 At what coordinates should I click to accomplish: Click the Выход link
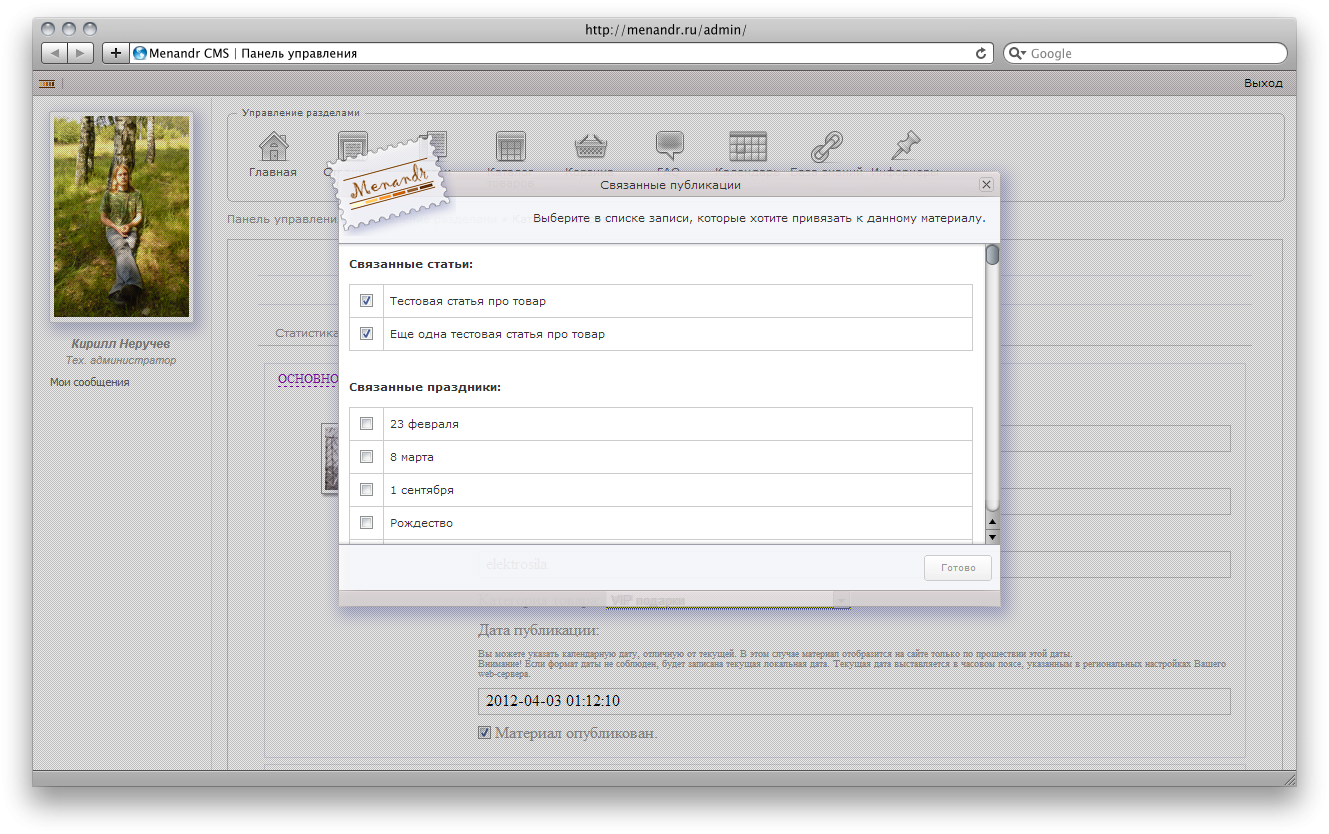point(1262,83)
